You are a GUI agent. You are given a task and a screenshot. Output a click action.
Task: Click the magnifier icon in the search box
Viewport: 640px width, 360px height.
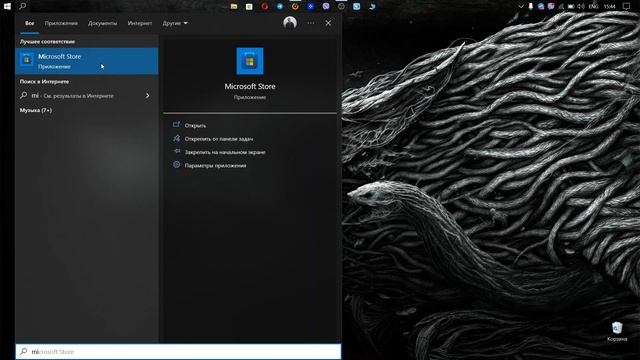pos(24,351)
